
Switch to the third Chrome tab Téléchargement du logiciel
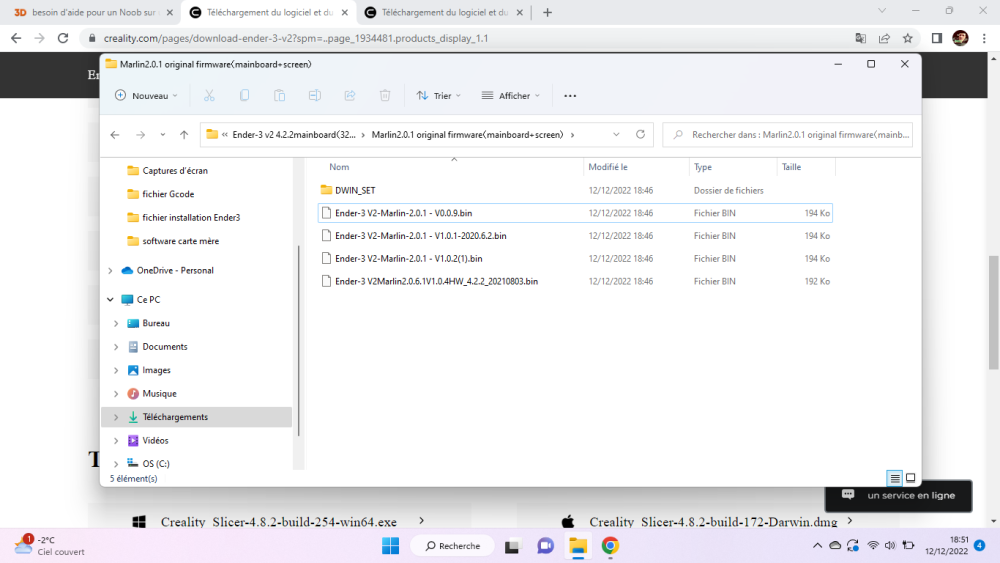tap(444, 13)
